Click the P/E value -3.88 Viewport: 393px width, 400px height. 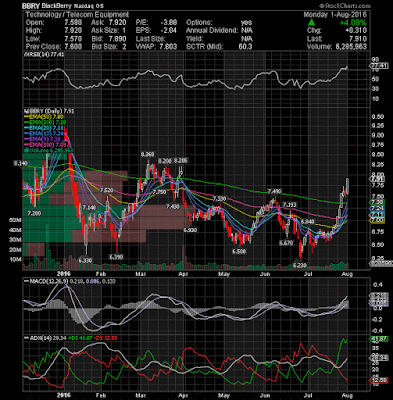[x=168, y=23]
